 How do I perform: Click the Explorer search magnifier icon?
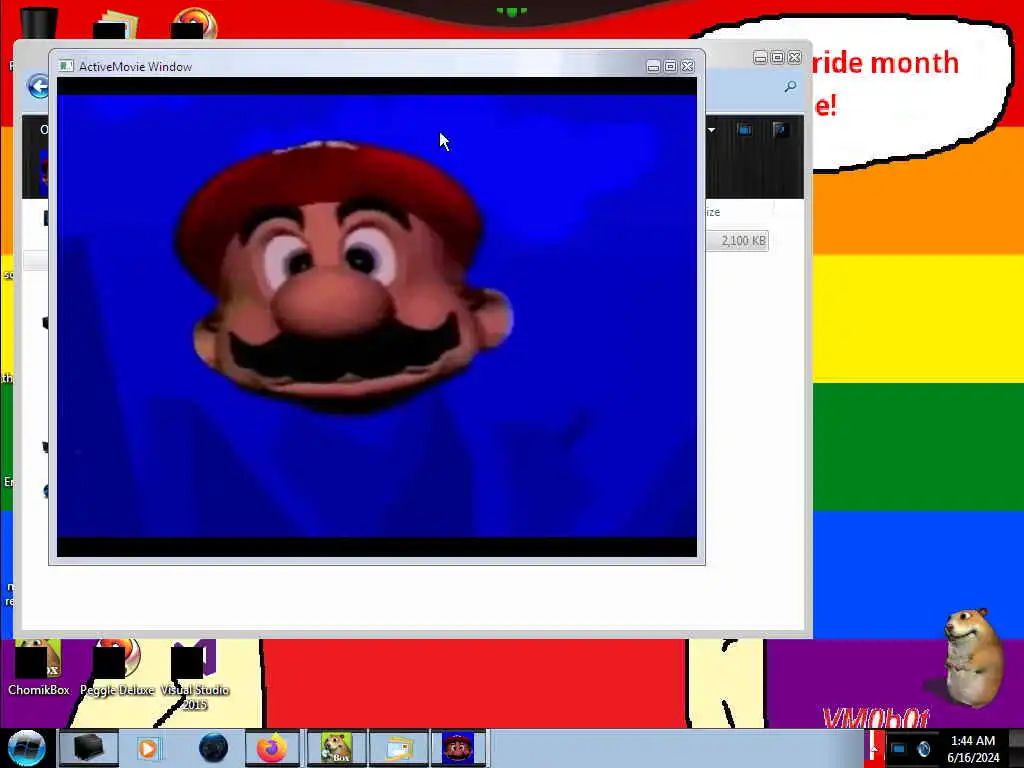coord(790,86)
